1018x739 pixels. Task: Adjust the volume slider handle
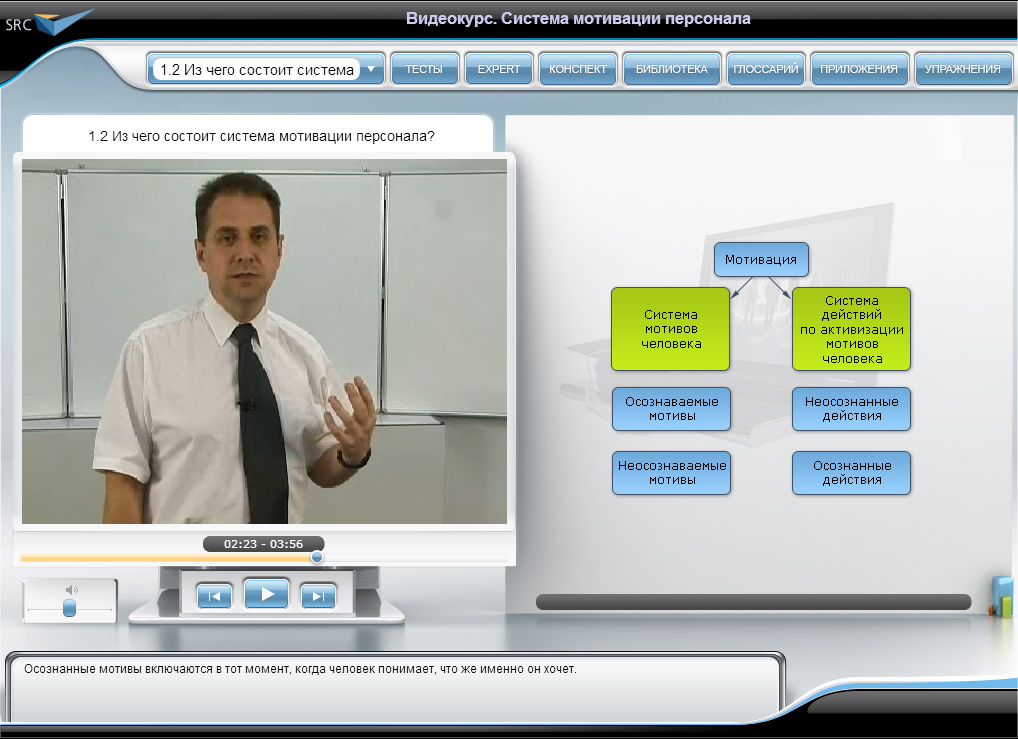point(69,608)
